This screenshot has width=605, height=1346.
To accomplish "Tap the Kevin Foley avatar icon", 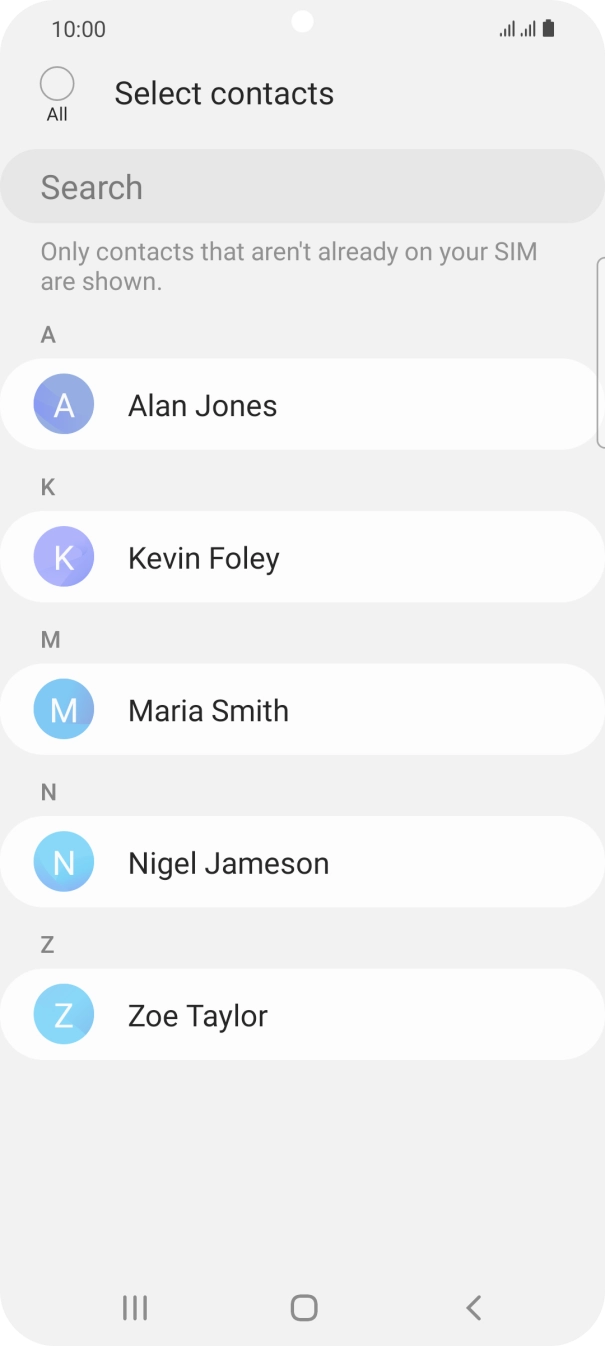I will 64,557.
